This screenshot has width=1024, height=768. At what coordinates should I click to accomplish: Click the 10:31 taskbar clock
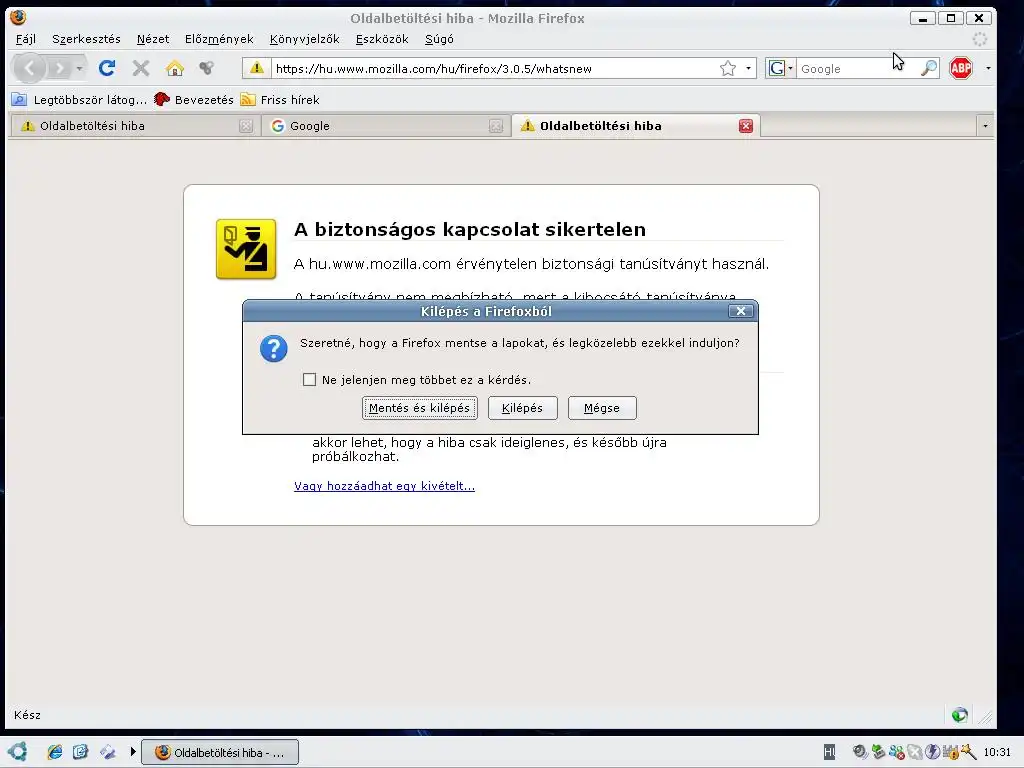point(997,752)
